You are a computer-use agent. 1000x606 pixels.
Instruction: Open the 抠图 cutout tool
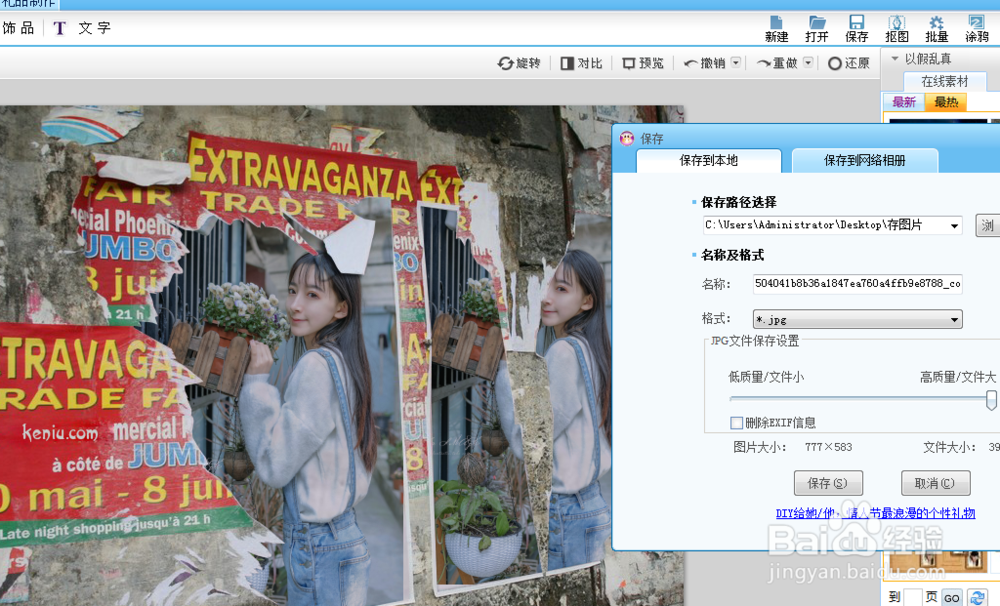coord(897,29)
